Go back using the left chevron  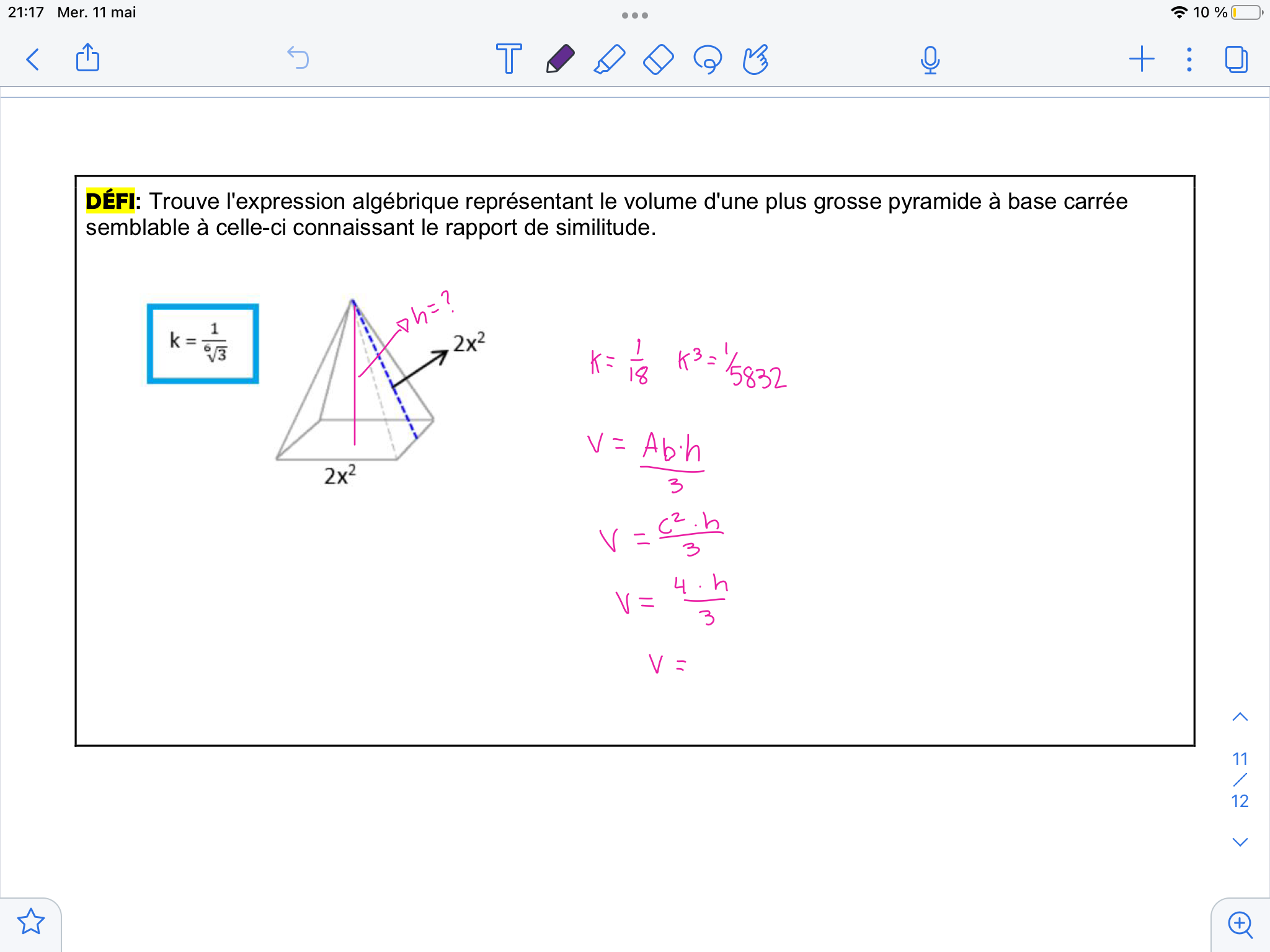tap(34, 59)
